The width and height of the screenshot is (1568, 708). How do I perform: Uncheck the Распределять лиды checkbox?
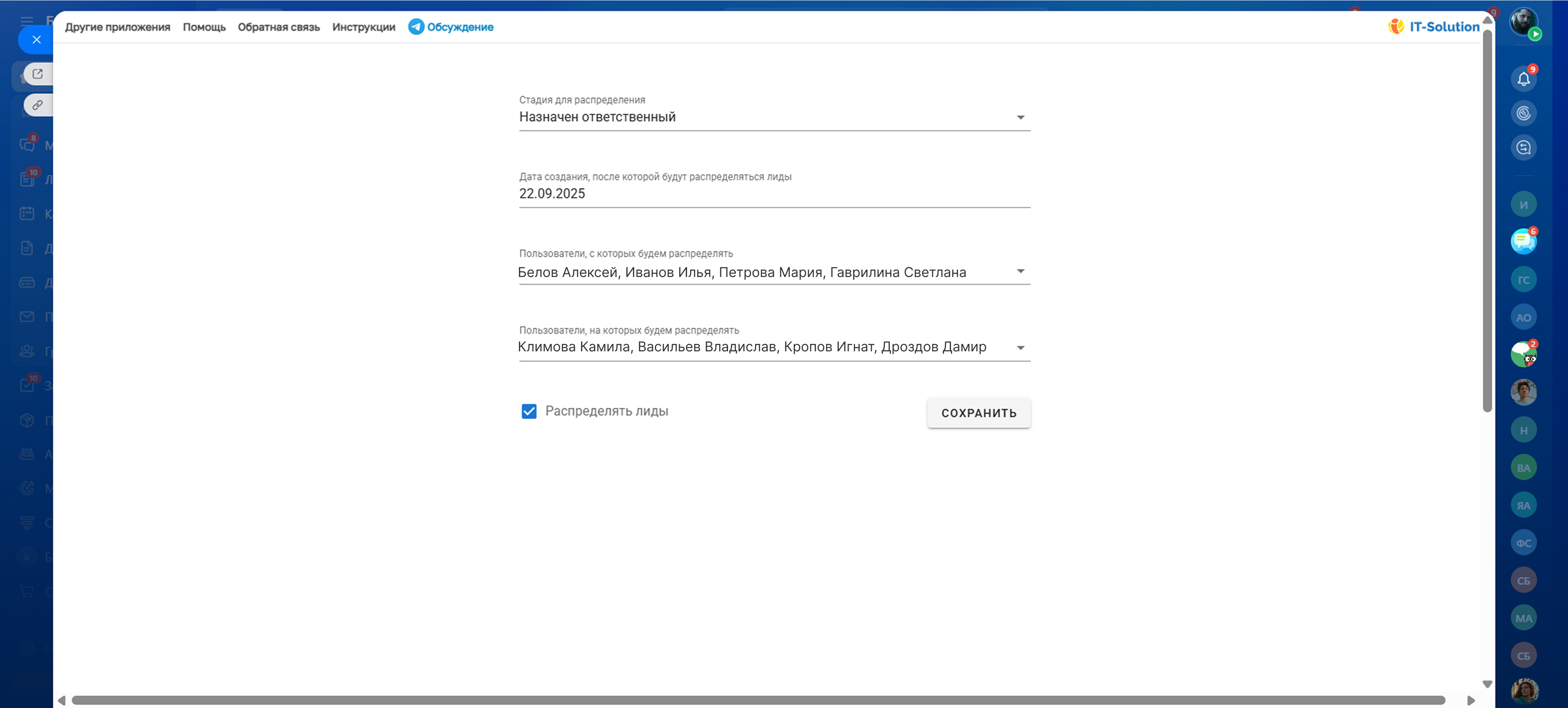coord(529,411)
